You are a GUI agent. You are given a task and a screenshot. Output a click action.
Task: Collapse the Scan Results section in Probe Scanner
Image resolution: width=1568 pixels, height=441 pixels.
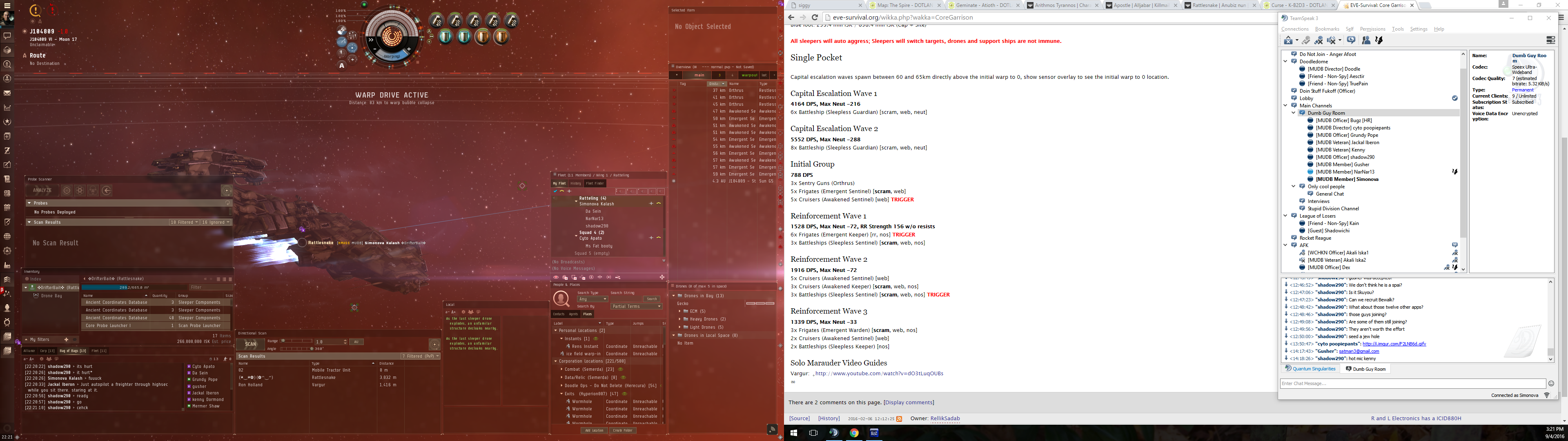29,222
